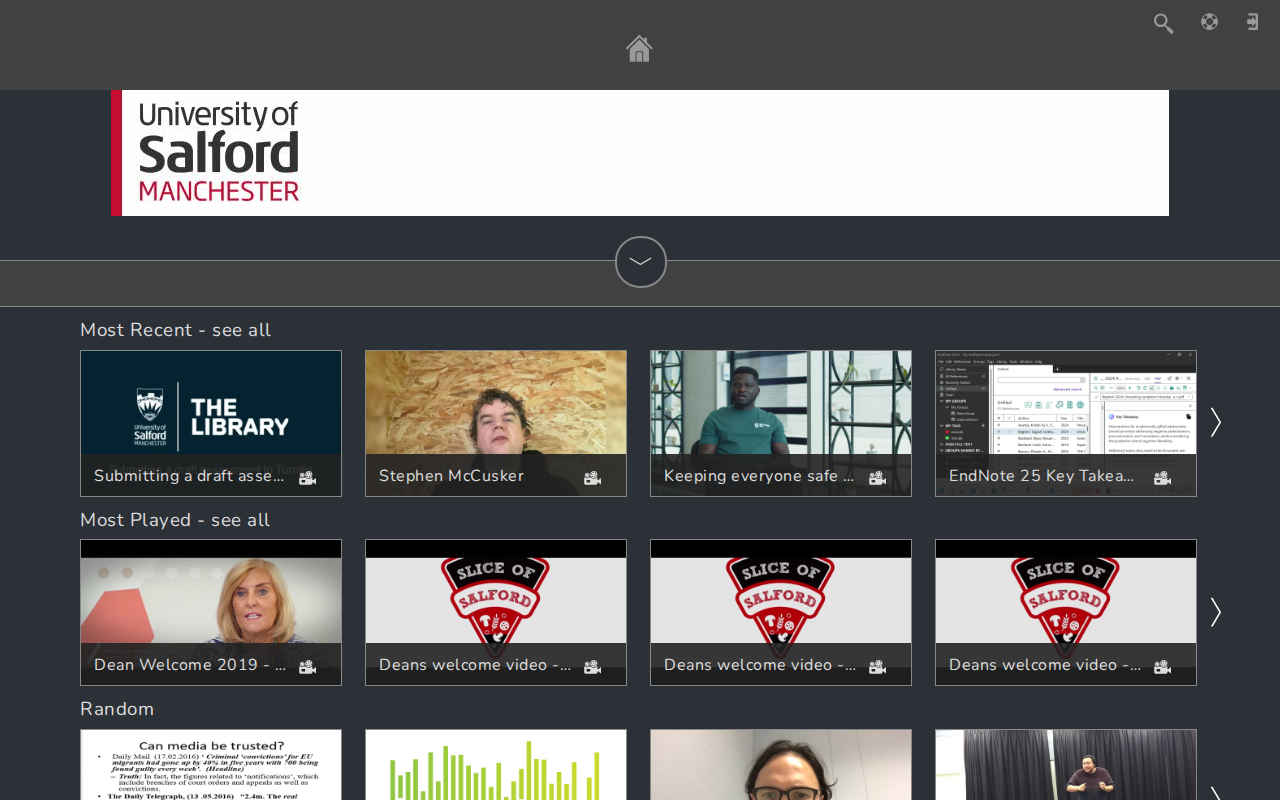This screenshot has height=800, width=1280.
Task: Open the search magnifier icon
Action: [x=1163, y=23]
